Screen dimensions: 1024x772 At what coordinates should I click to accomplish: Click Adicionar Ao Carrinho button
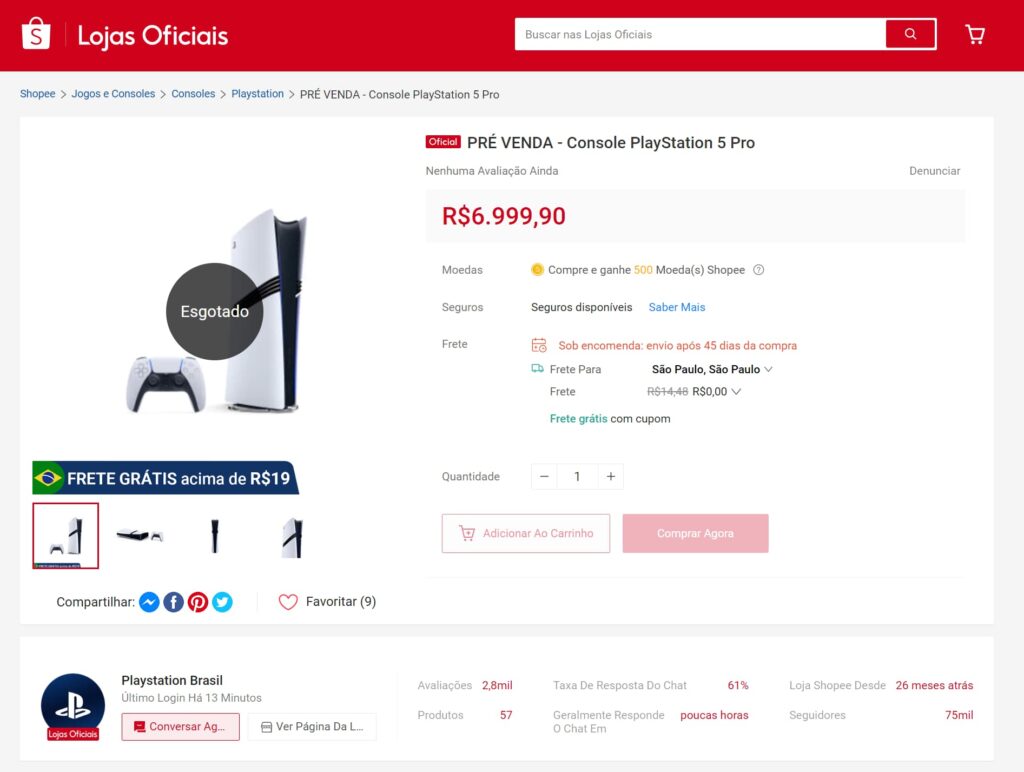click(x=526, y=533)
